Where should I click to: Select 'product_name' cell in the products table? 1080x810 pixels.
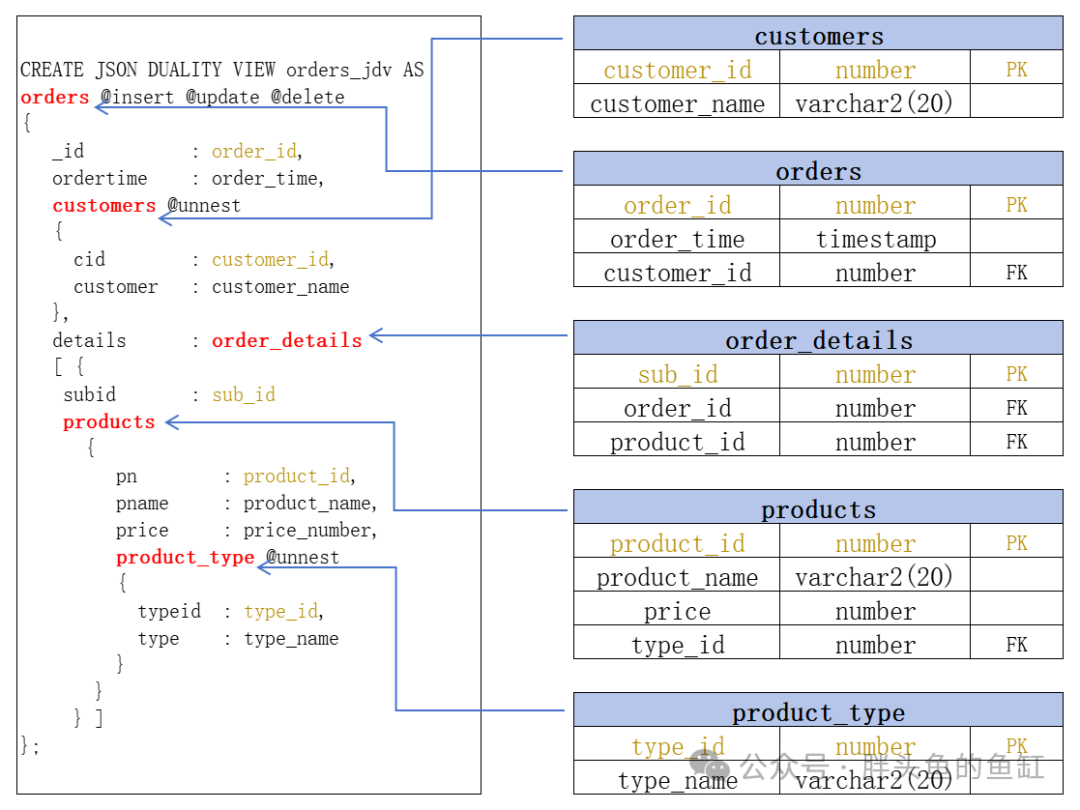[677, 574]
